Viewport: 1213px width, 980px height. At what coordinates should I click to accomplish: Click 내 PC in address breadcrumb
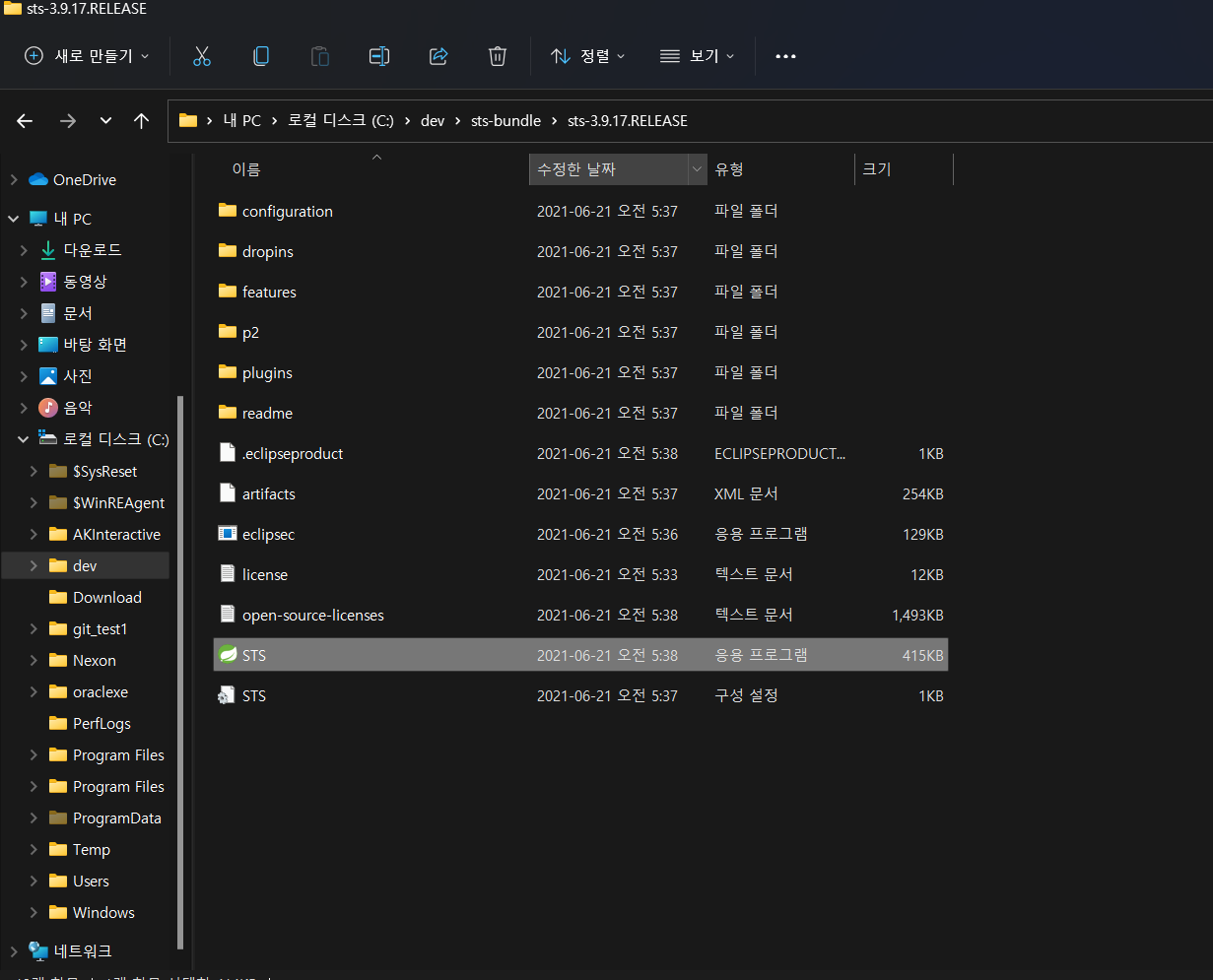coord(242,121)
